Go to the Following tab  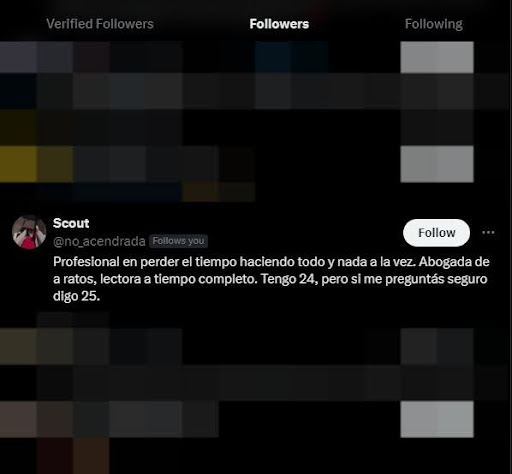coord(434,24)
